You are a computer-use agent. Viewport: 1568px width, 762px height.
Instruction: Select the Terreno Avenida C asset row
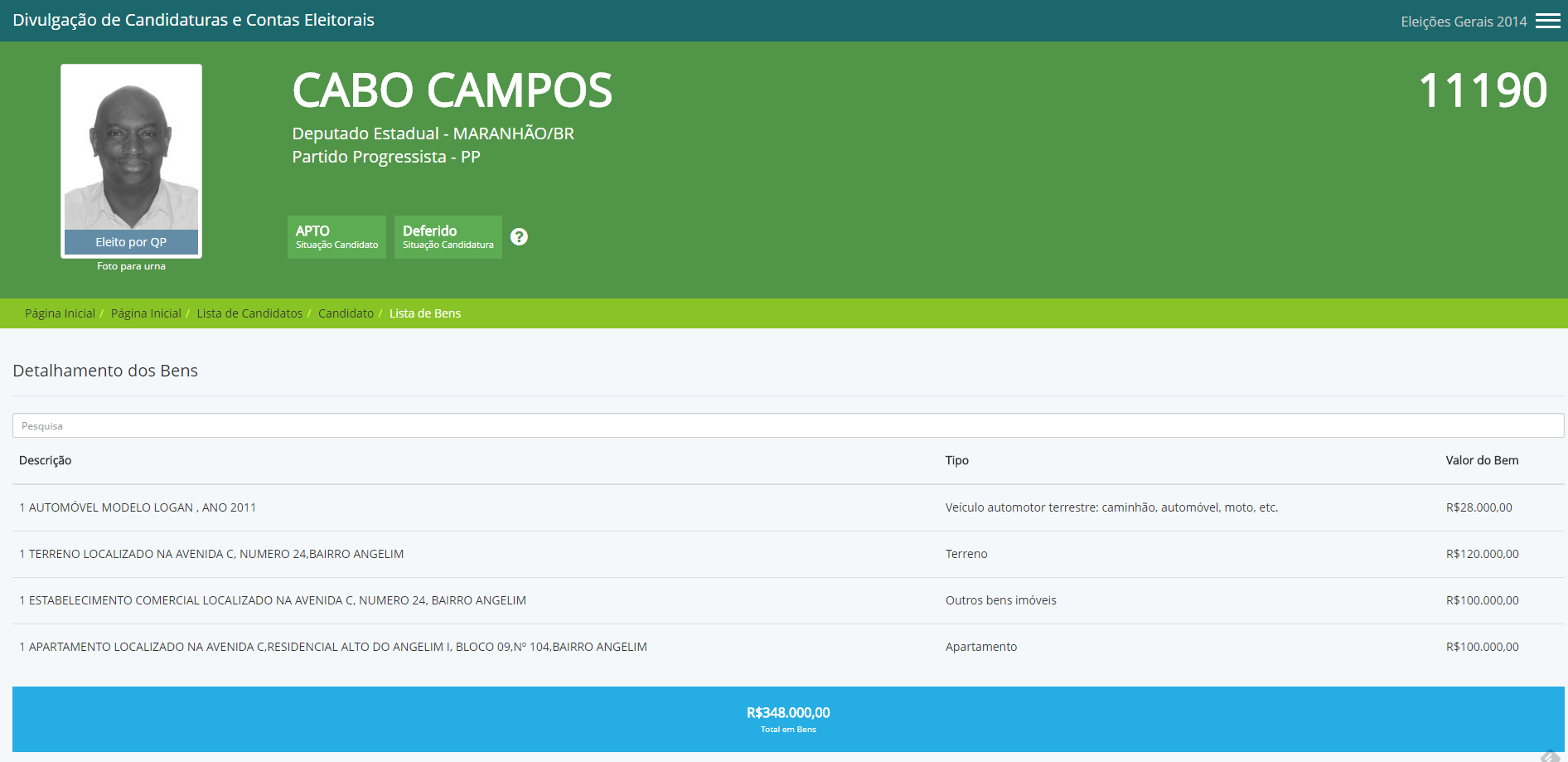[211, 554]
